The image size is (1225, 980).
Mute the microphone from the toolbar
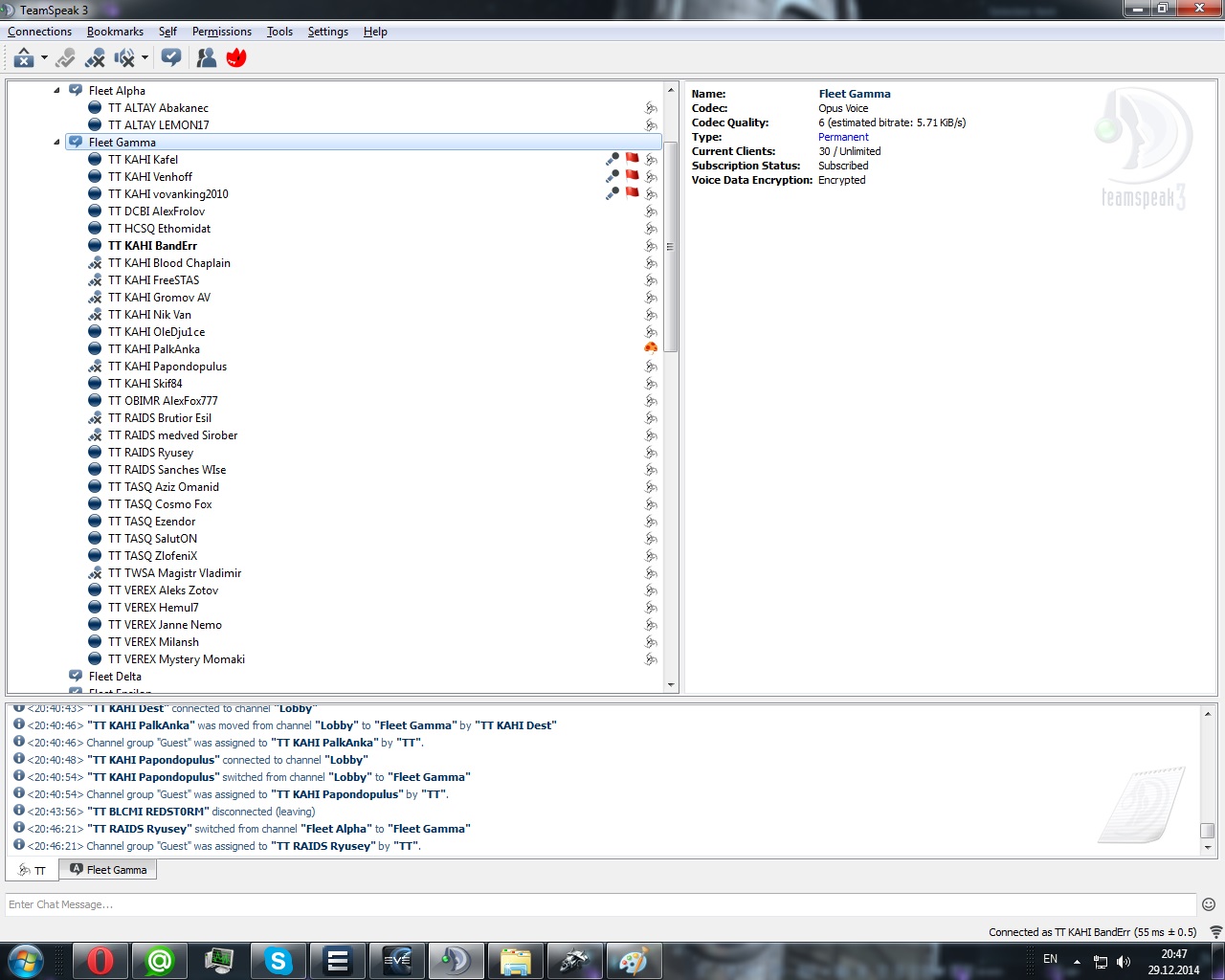pyautogui.click(x=95, y=58)
